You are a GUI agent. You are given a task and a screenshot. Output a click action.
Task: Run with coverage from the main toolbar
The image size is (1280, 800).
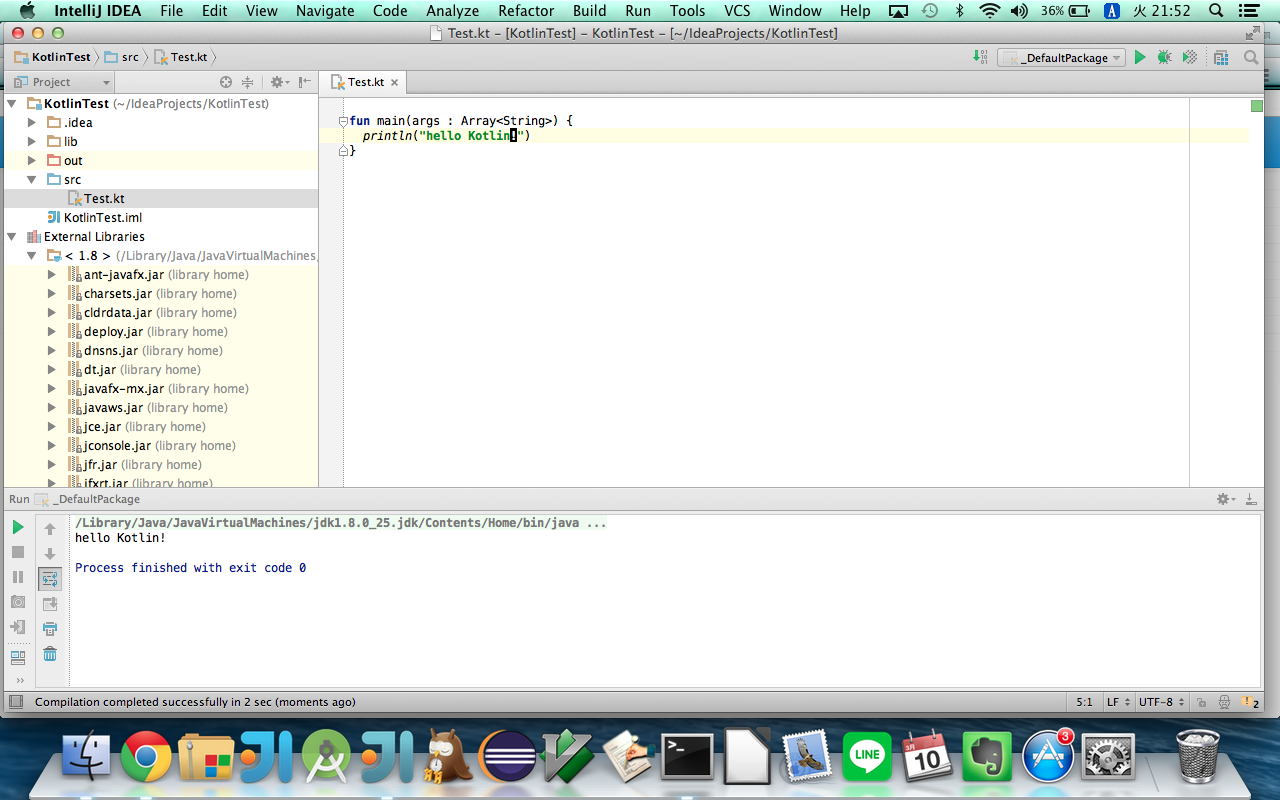click(1190, 58)
